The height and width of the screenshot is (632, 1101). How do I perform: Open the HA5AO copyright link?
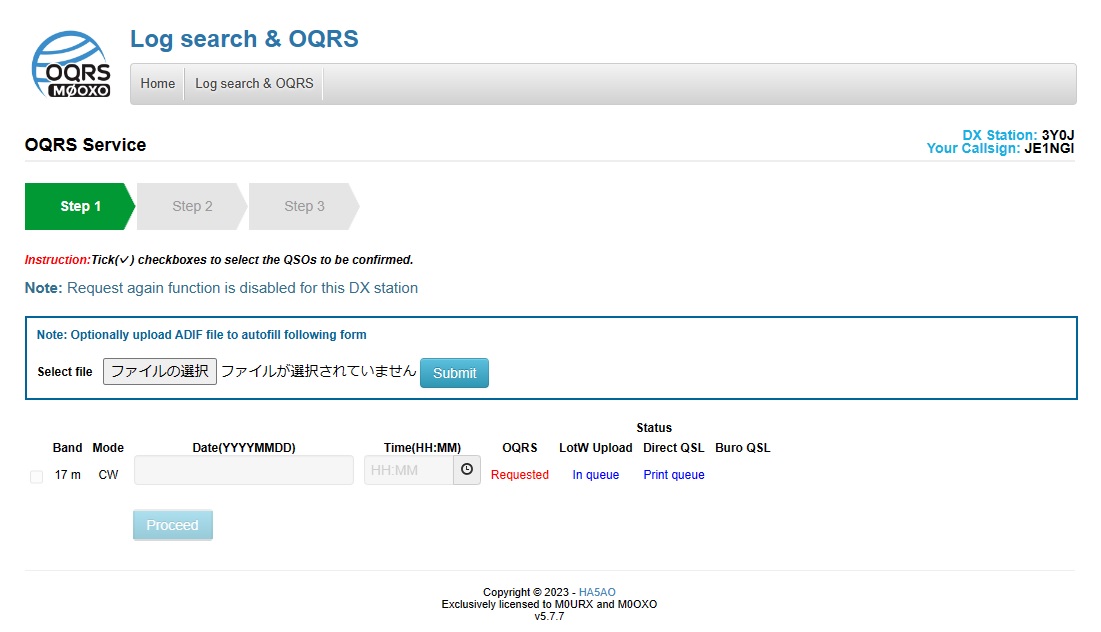click(597, 592)
